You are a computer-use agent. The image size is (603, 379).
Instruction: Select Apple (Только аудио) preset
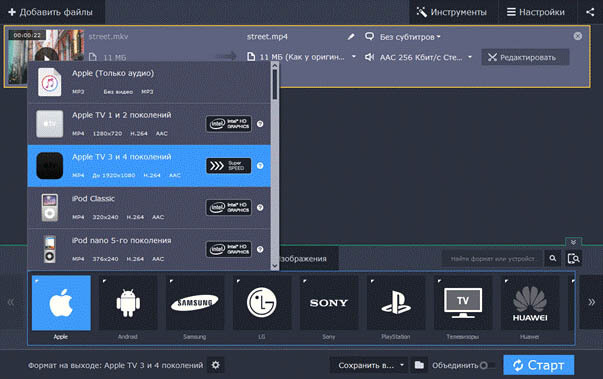(x=149, y=82)
